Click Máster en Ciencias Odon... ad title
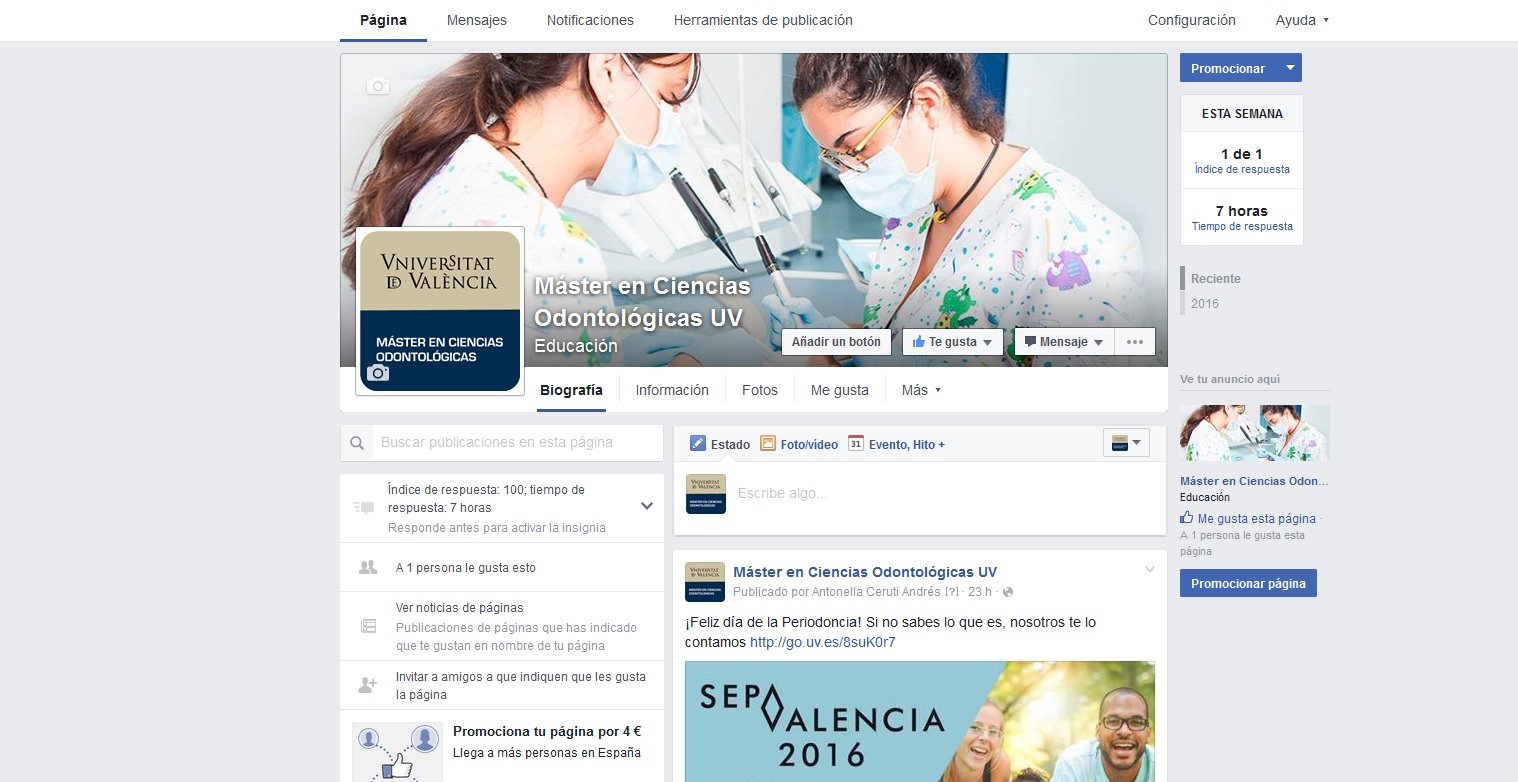 pyautogui.click(x=1254, y=481)
